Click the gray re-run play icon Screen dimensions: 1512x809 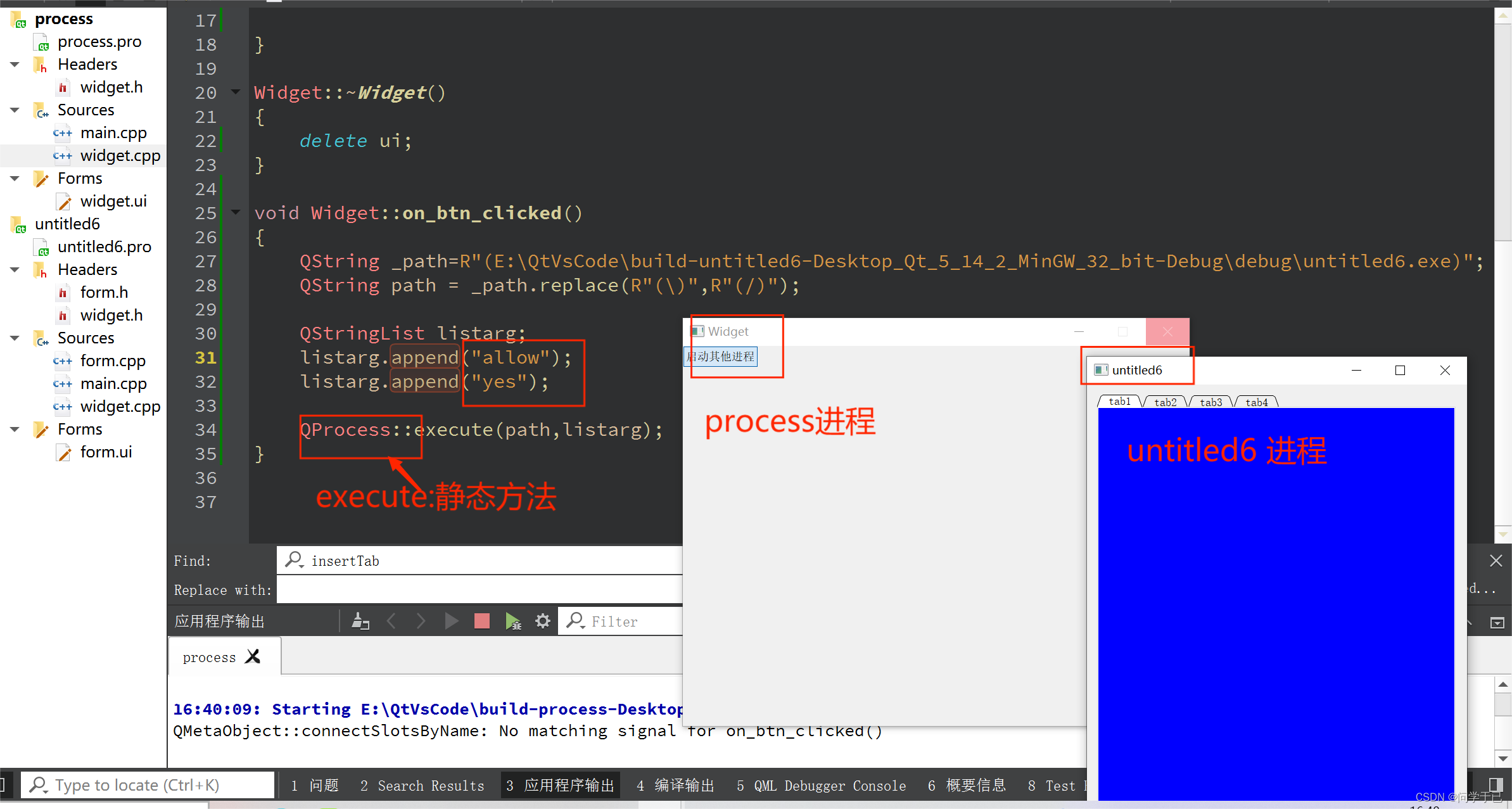[x=451, y=621]
